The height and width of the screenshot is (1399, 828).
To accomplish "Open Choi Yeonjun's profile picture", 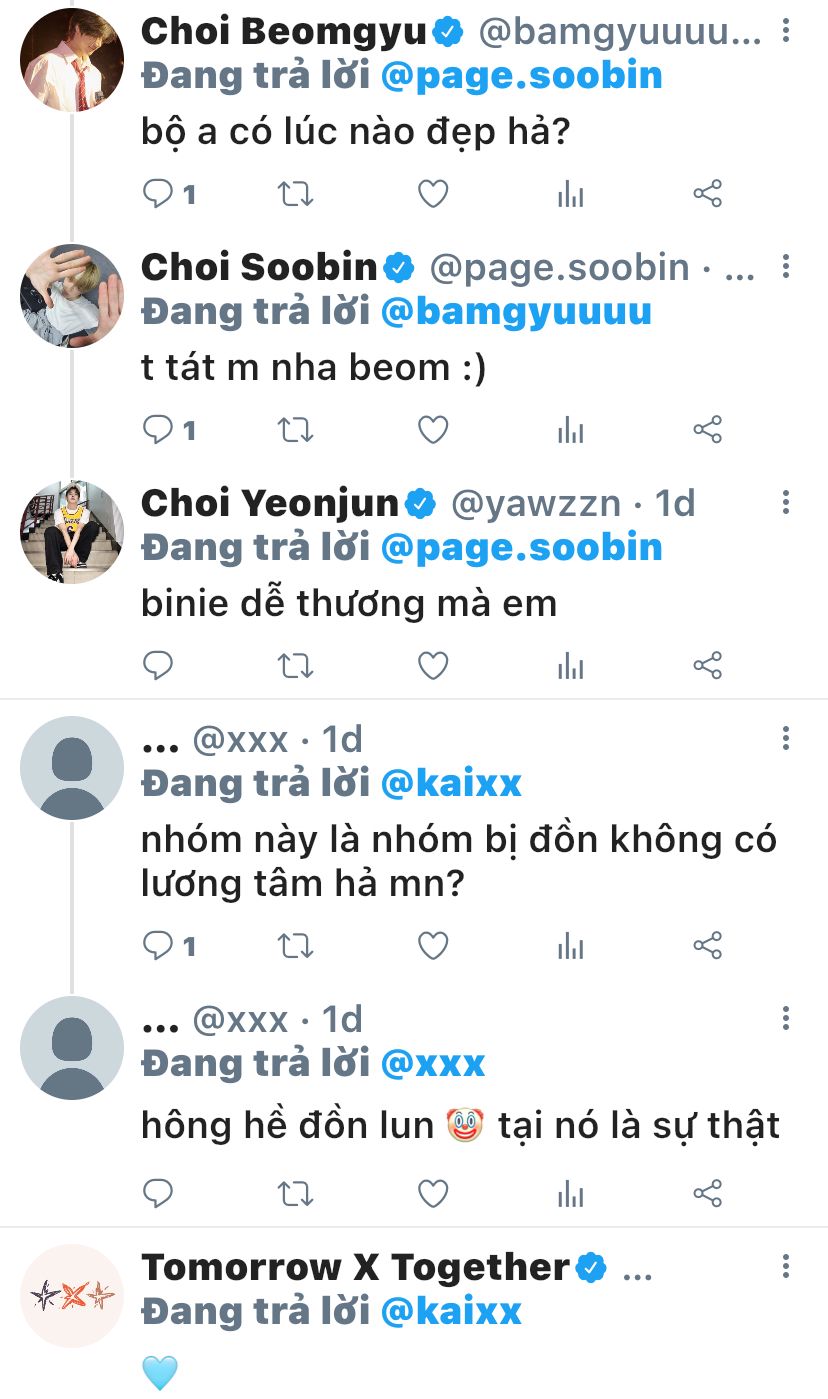I will click(72, 531).
